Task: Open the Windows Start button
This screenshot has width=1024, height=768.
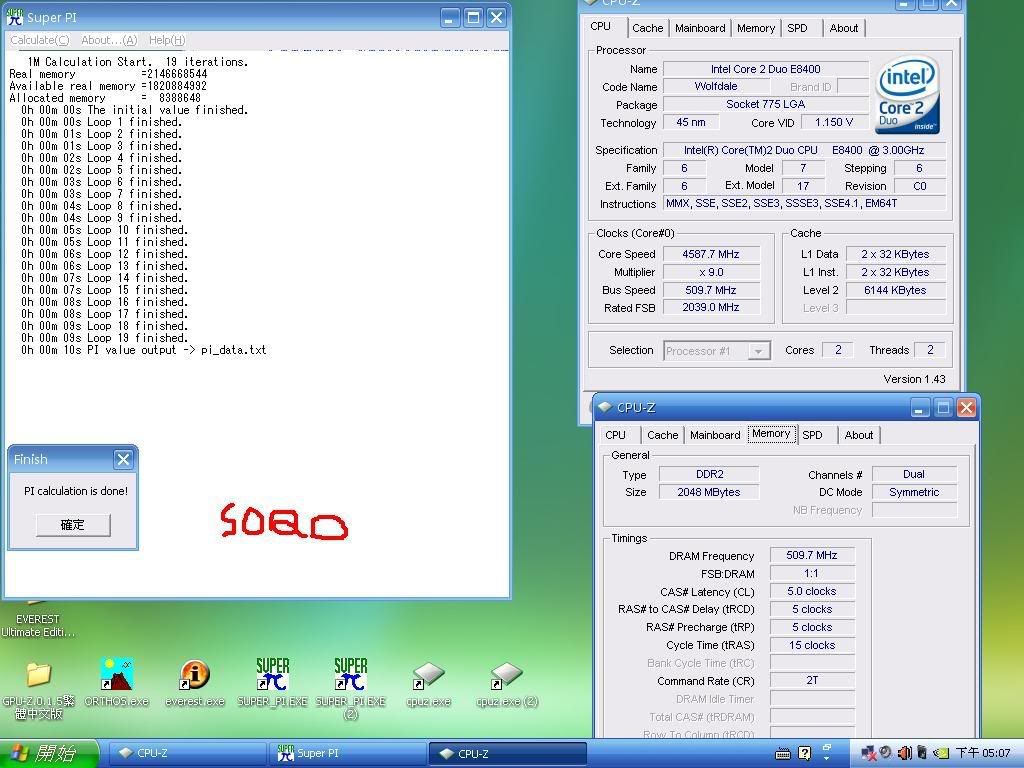Action: pos(49,753)
